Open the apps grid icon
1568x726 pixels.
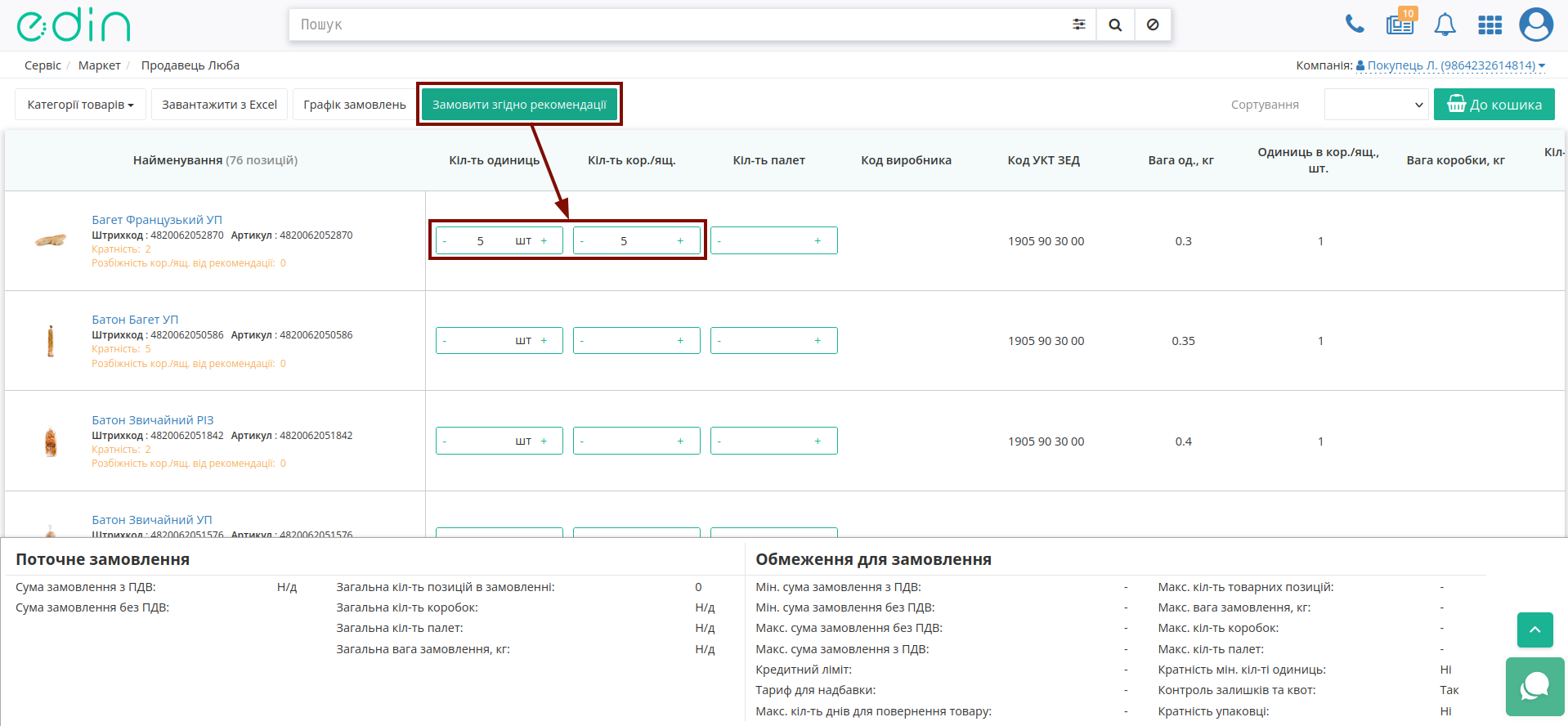1490,25
